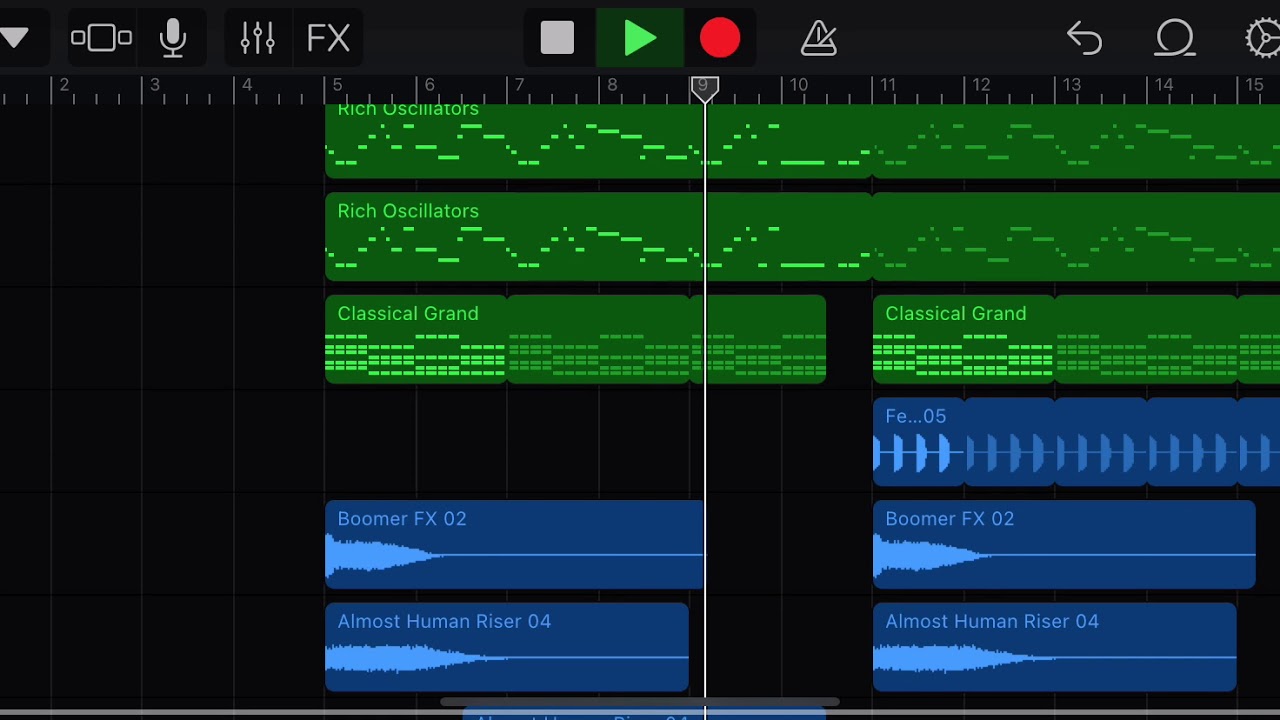
Task: Switch to tracks view icon
Action: pyautogui.click(x=101, y=38)
